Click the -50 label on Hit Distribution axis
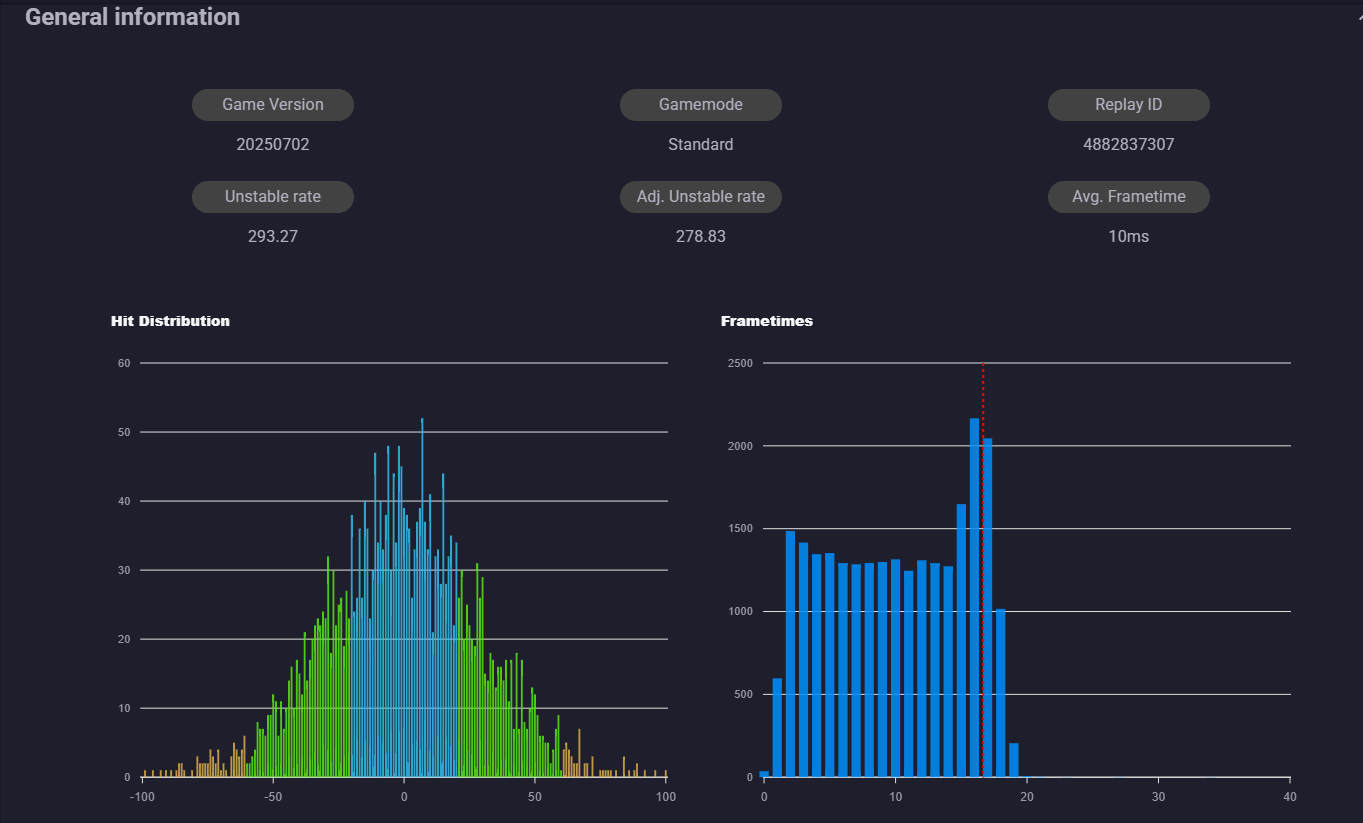1363x823 pixels. 273,797
